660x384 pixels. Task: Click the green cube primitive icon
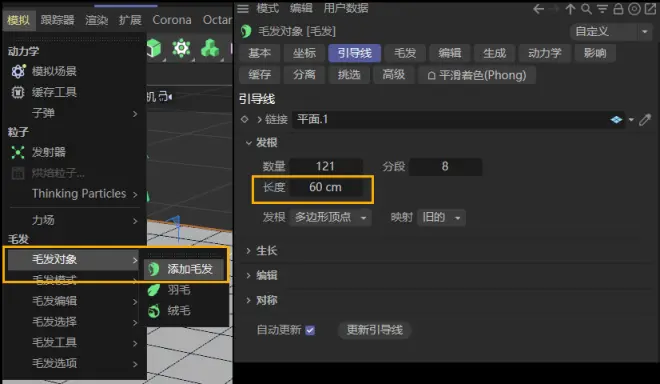coord(154,48)
